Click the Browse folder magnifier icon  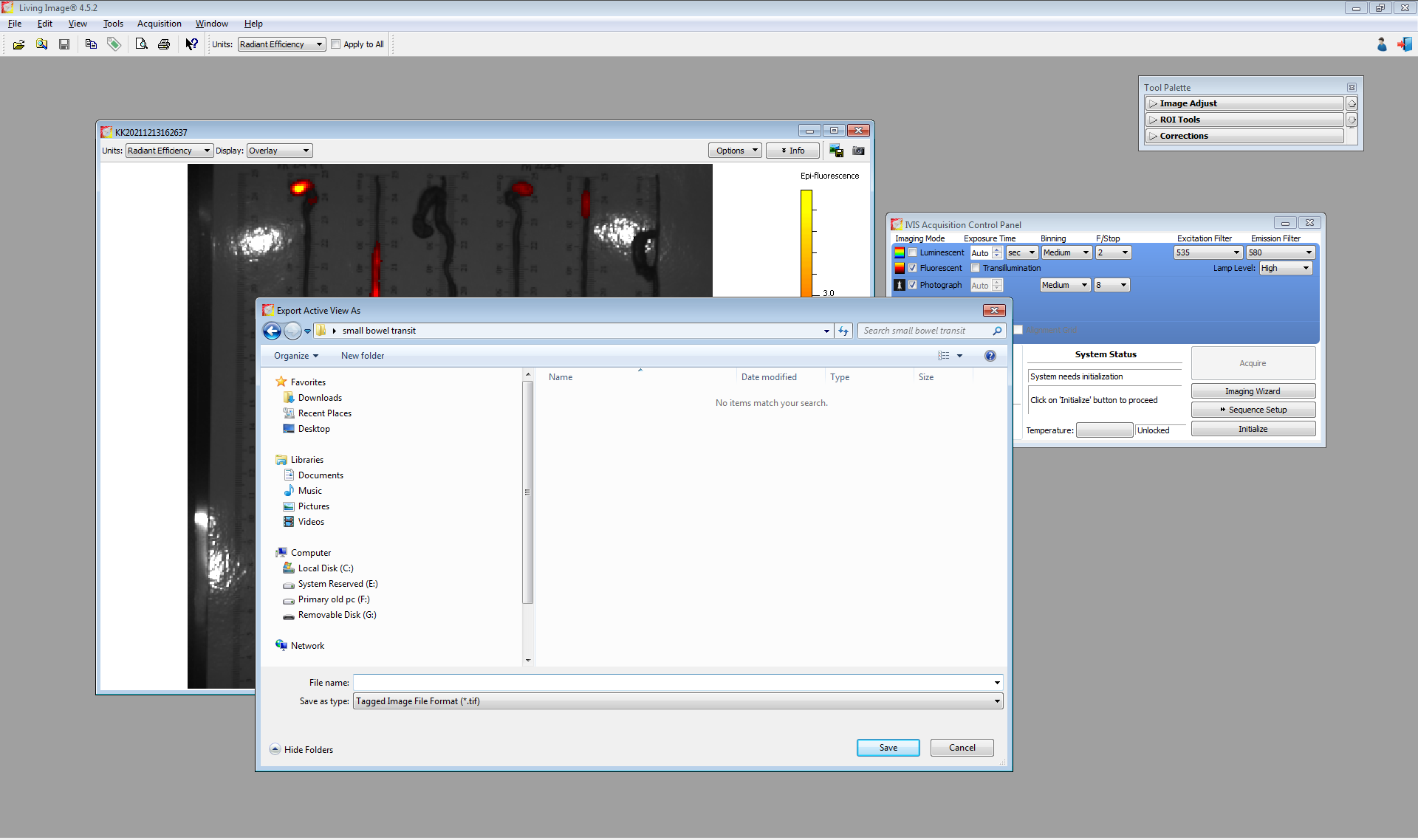click(x=42, y=44)
